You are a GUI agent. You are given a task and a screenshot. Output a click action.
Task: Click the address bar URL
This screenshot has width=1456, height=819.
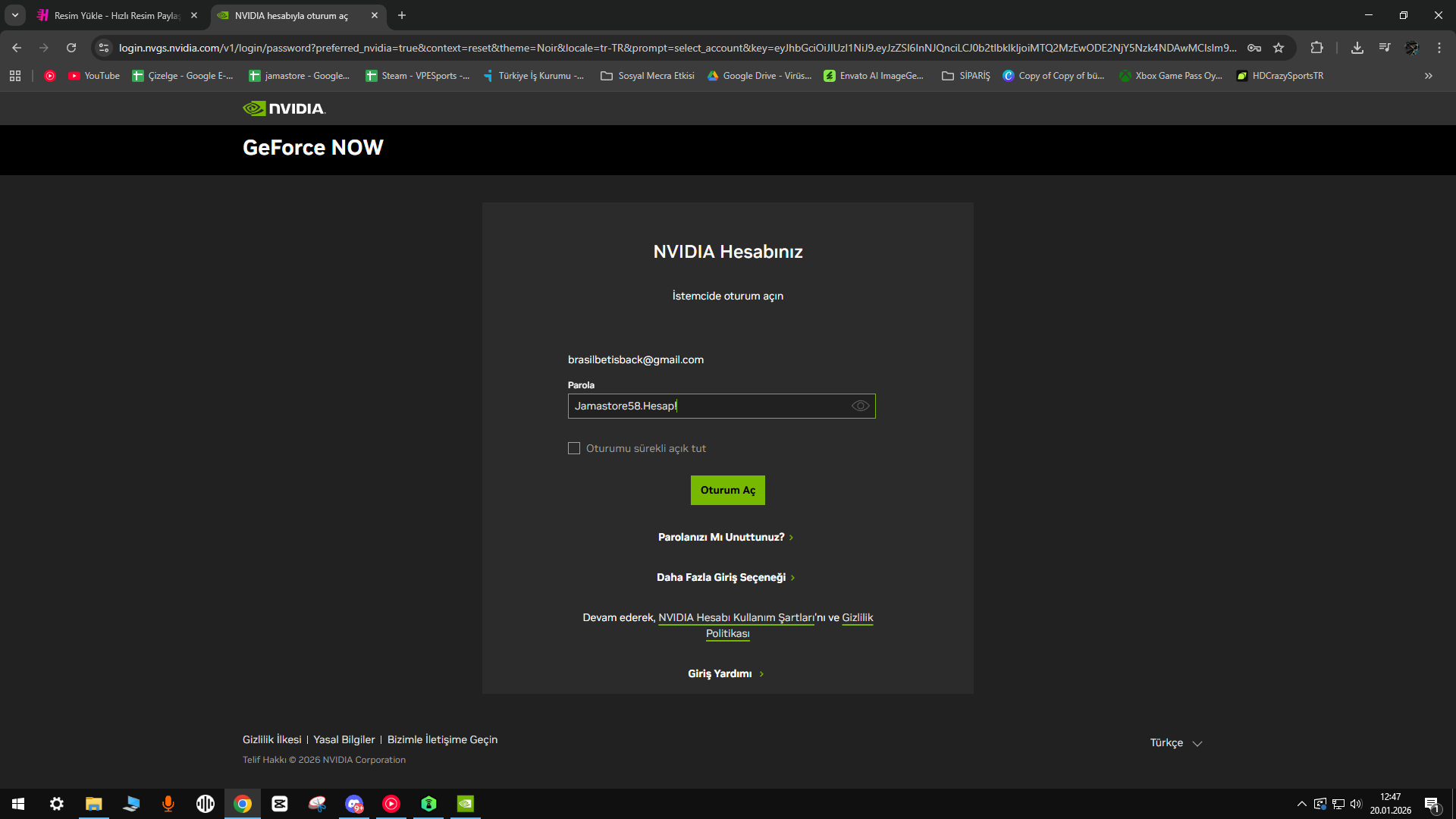677,48
